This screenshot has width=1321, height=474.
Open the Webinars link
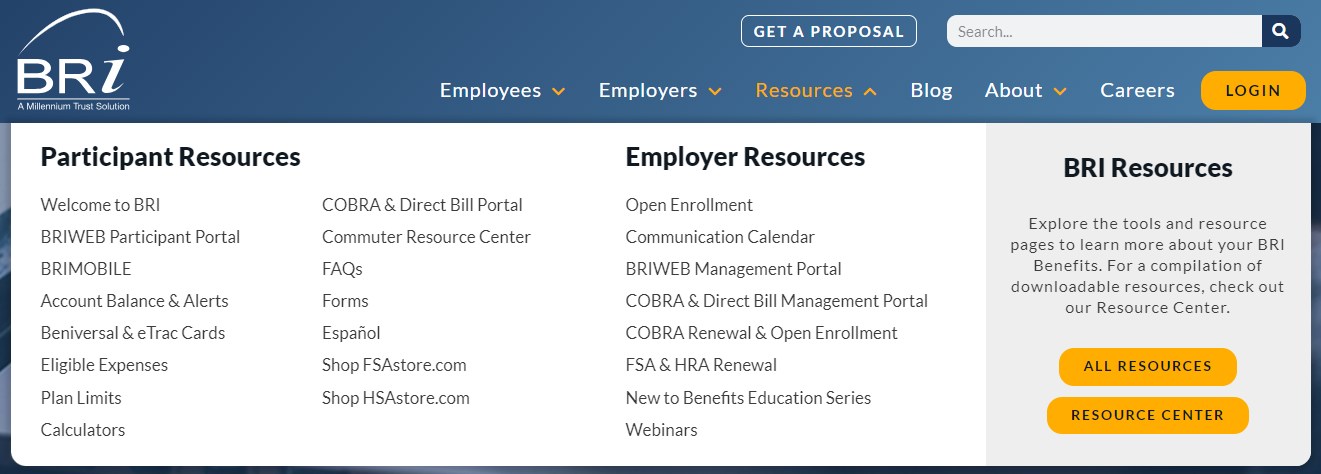pos(661,430)
